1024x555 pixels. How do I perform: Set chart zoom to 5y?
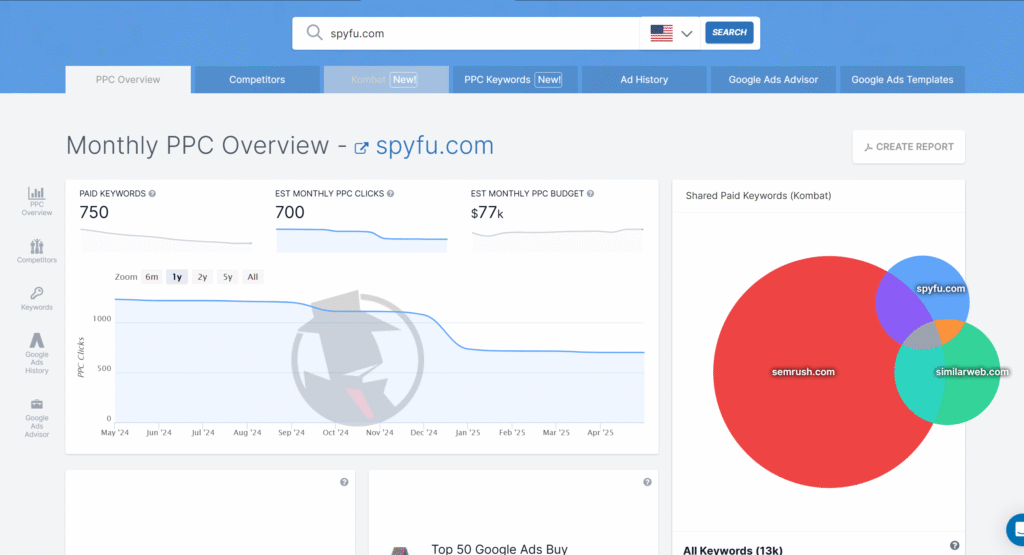(x=227, y=277)
